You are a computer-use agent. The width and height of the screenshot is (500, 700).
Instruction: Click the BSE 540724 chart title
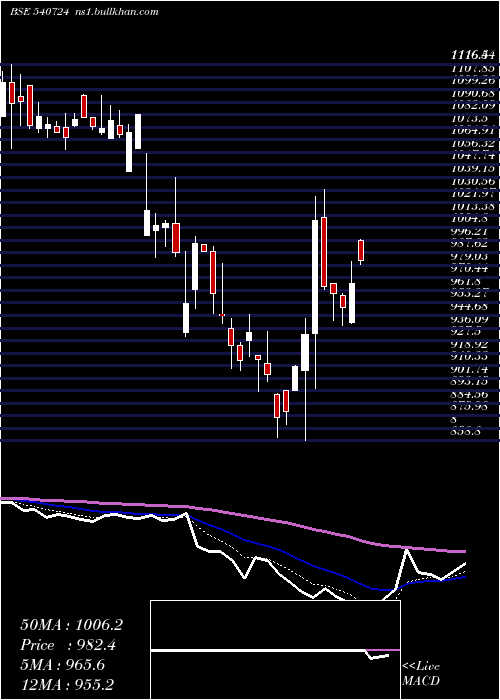point(39,12)
